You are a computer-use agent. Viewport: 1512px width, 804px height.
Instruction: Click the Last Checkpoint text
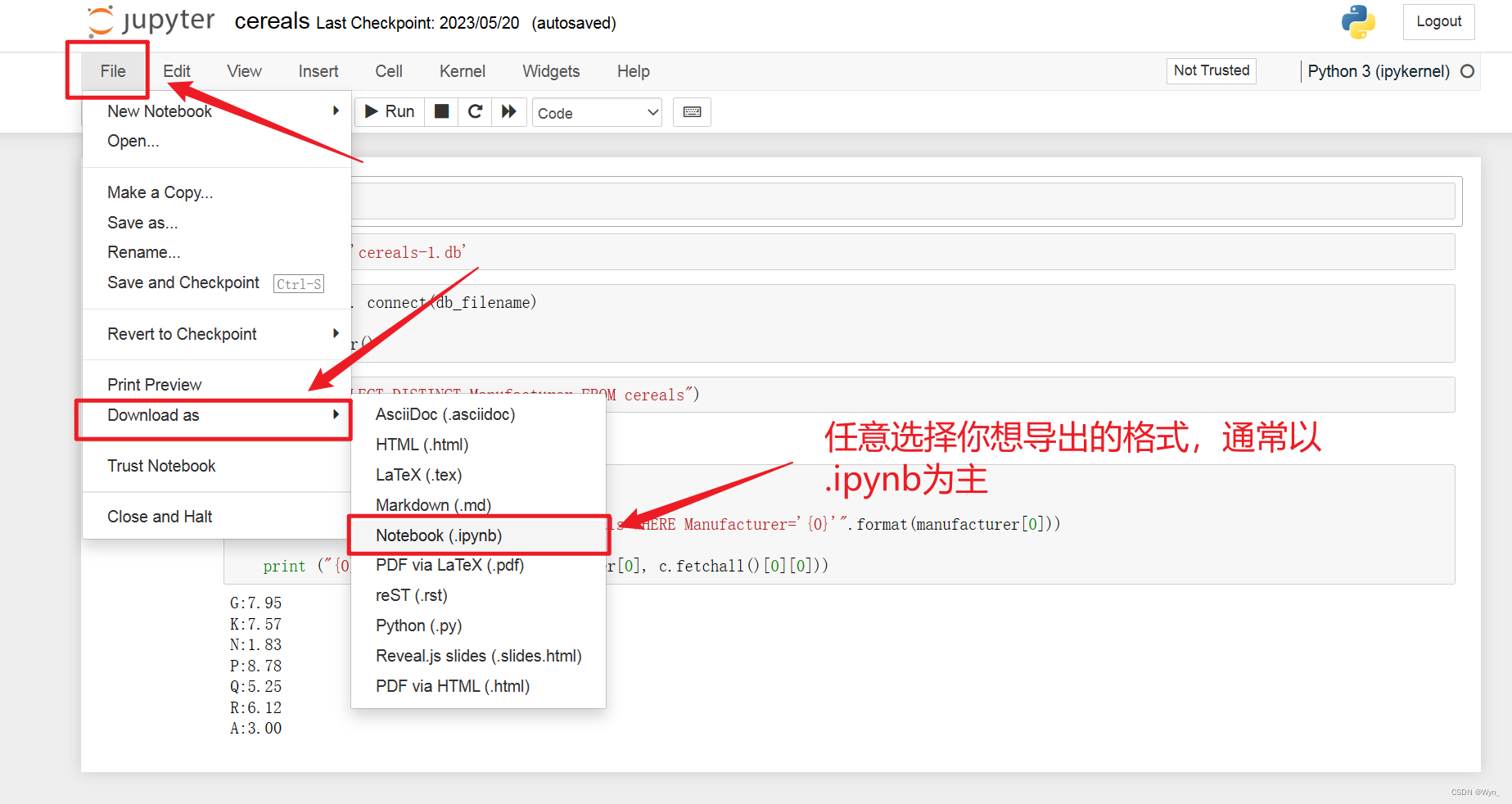coord(417,23)
